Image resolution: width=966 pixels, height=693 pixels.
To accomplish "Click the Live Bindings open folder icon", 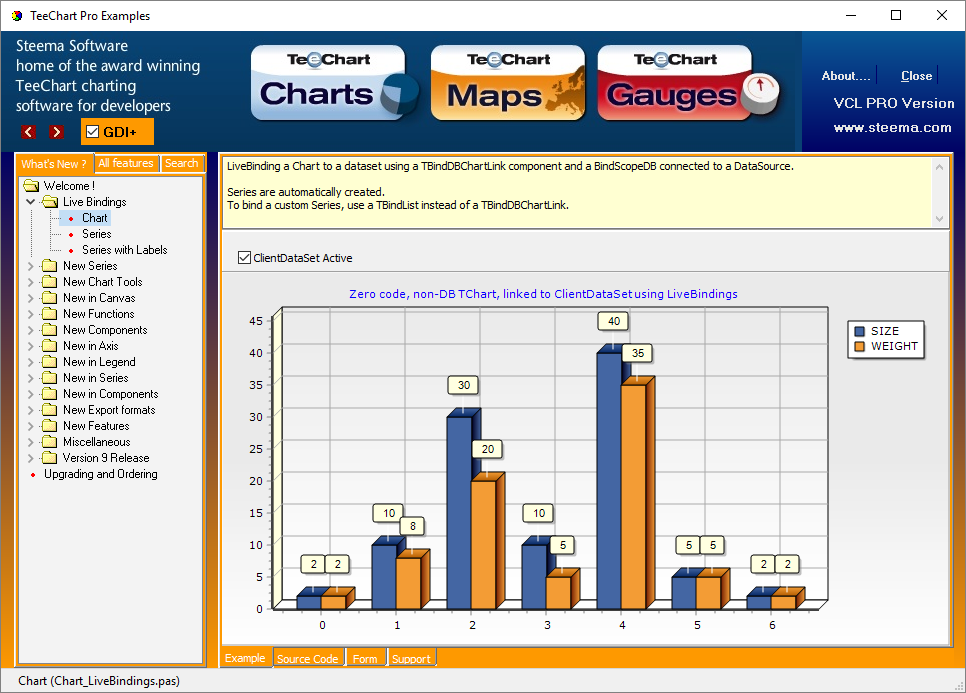I will [50, 201].
